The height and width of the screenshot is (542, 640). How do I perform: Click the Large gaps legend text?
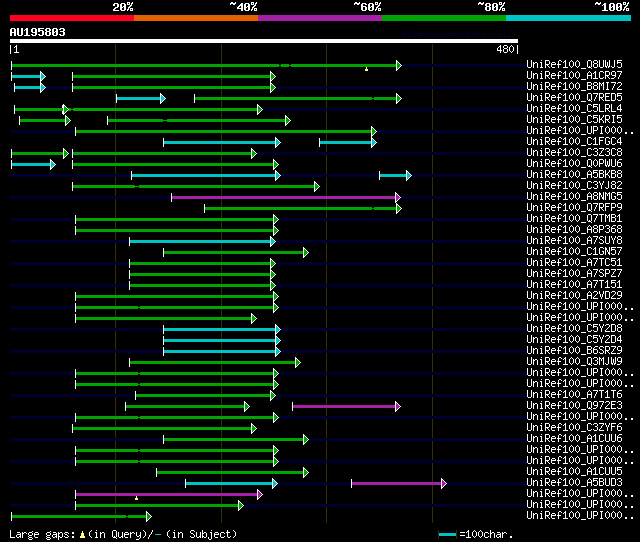click(42, 534)
